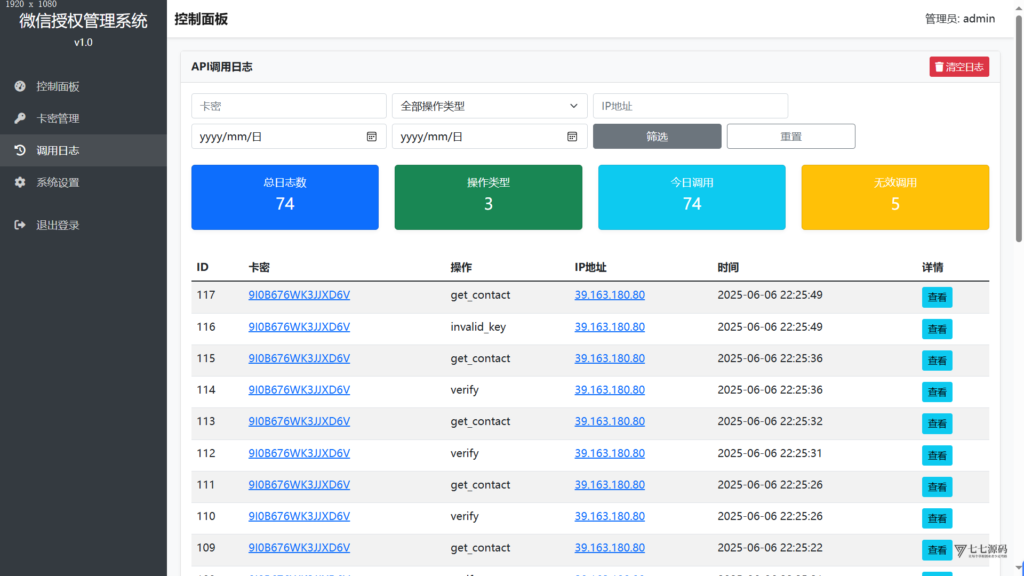Click the 筛选 filter button
Screen dimensions: 1024x576
(657, 136)
